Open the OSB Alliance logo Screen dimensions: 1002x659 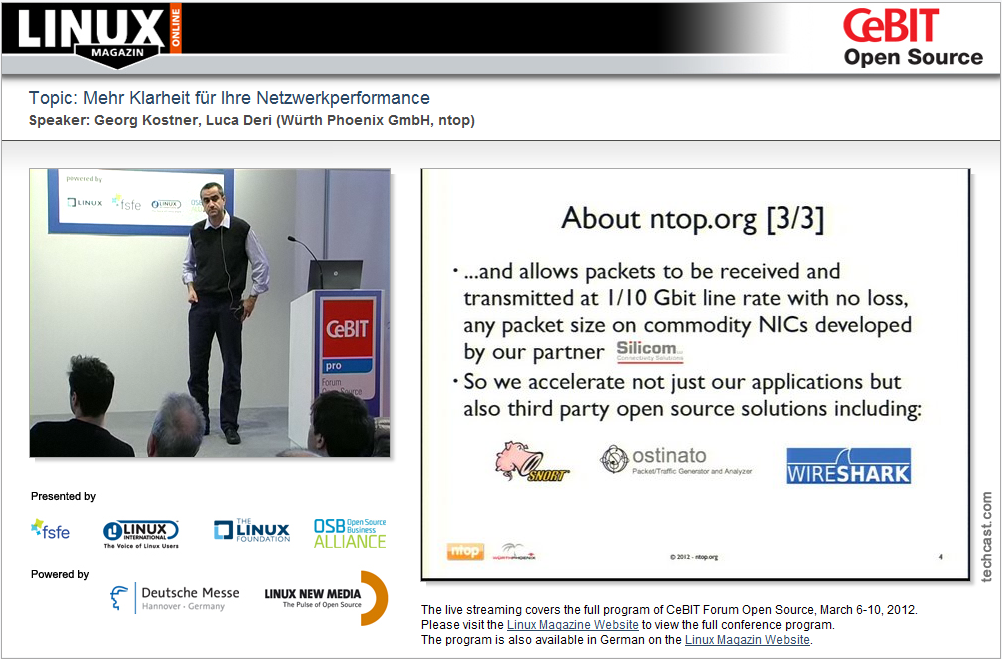(350, 533)
